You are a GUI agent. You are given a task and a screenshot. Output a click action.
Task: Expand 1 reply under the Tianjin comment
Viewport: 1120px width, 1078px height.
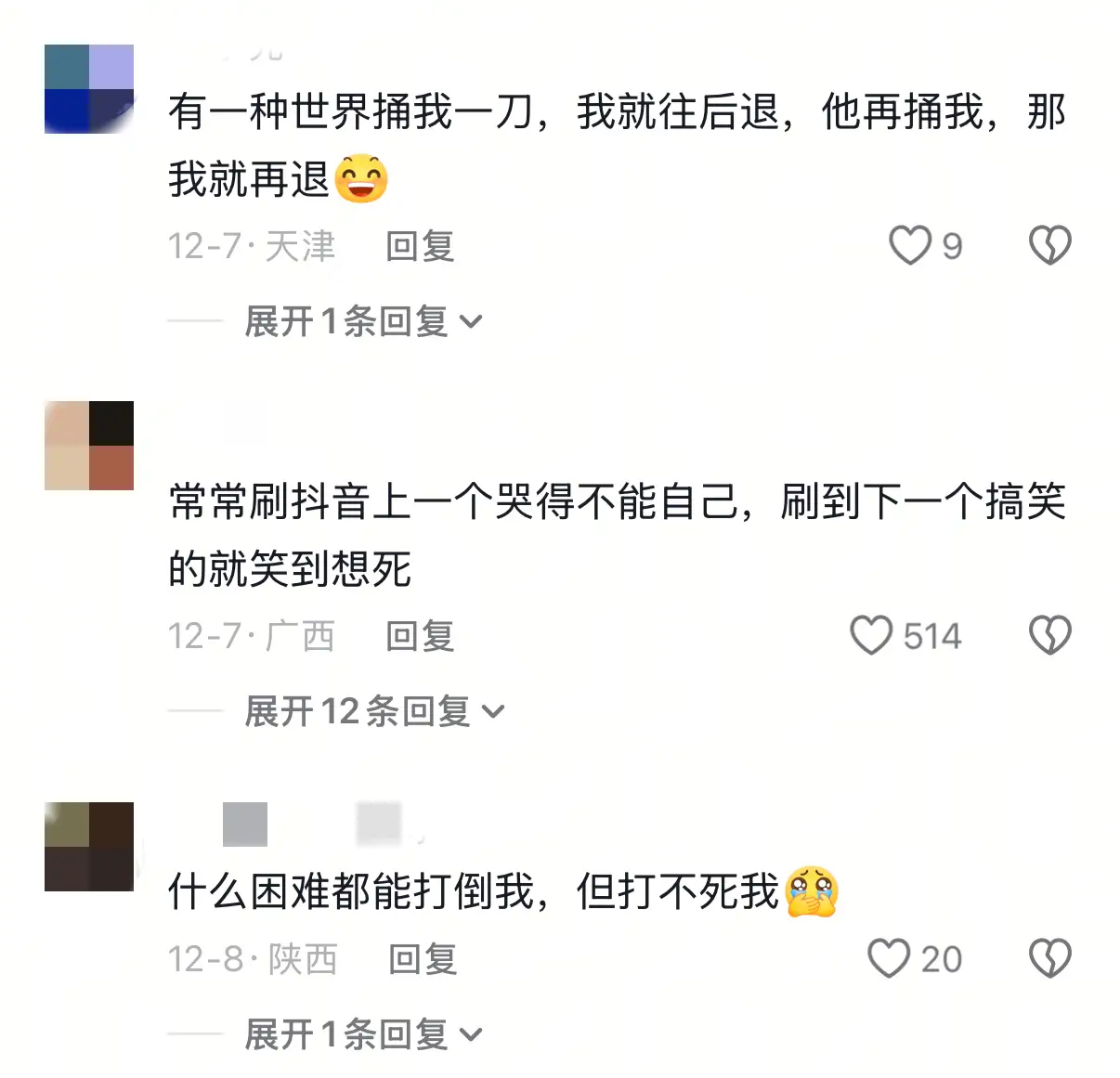[364, 322]
